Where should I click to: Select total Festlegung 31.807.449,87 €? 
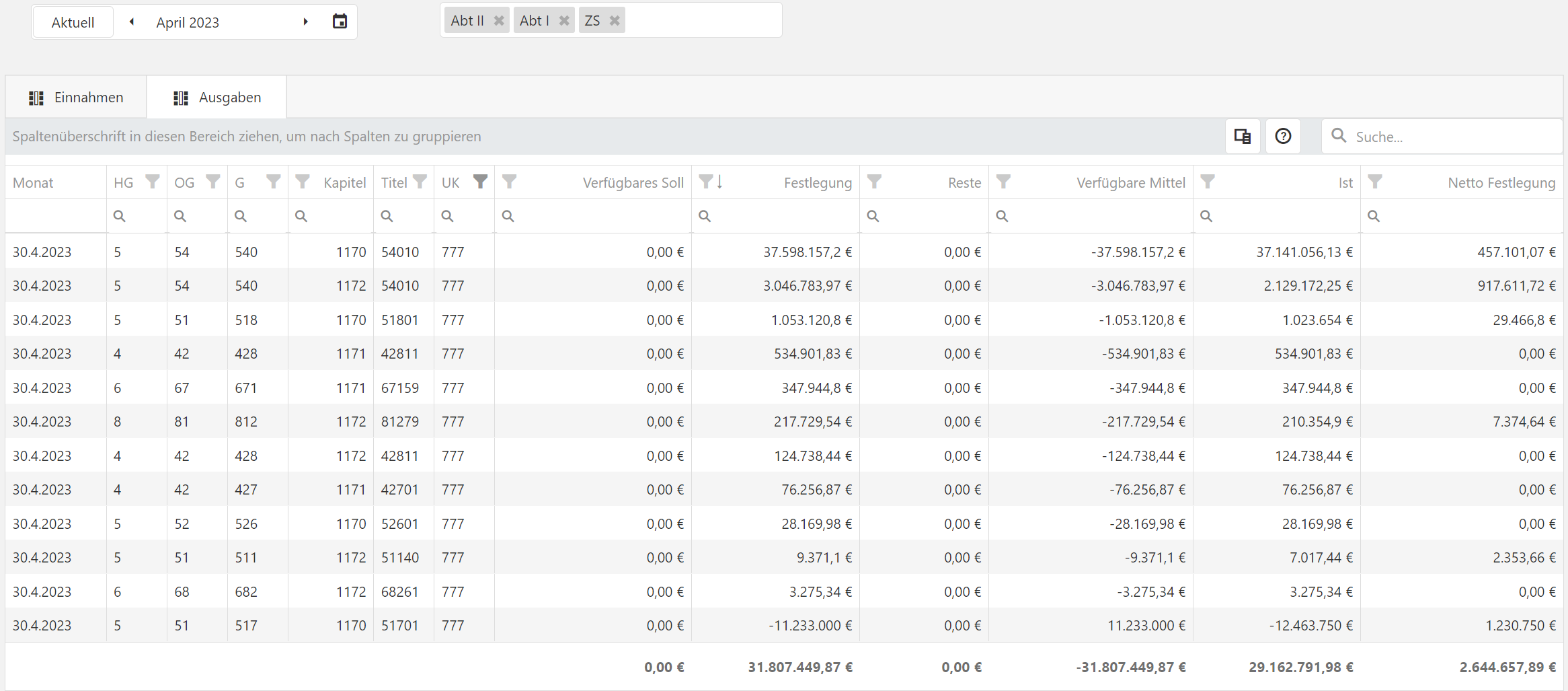coord(800,667)
